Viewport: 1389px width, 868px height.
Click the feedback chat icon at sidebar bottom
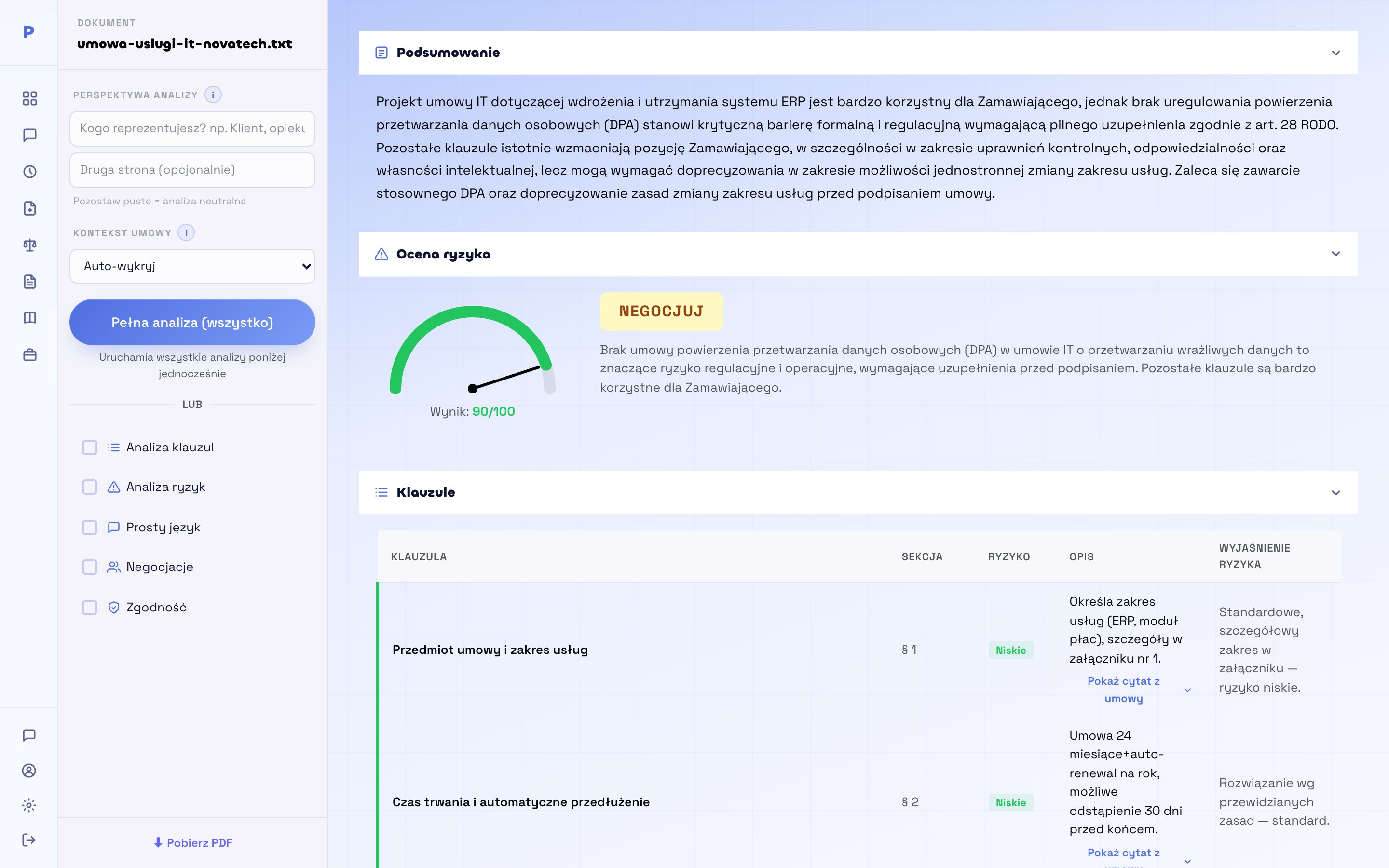click(29, 735)
